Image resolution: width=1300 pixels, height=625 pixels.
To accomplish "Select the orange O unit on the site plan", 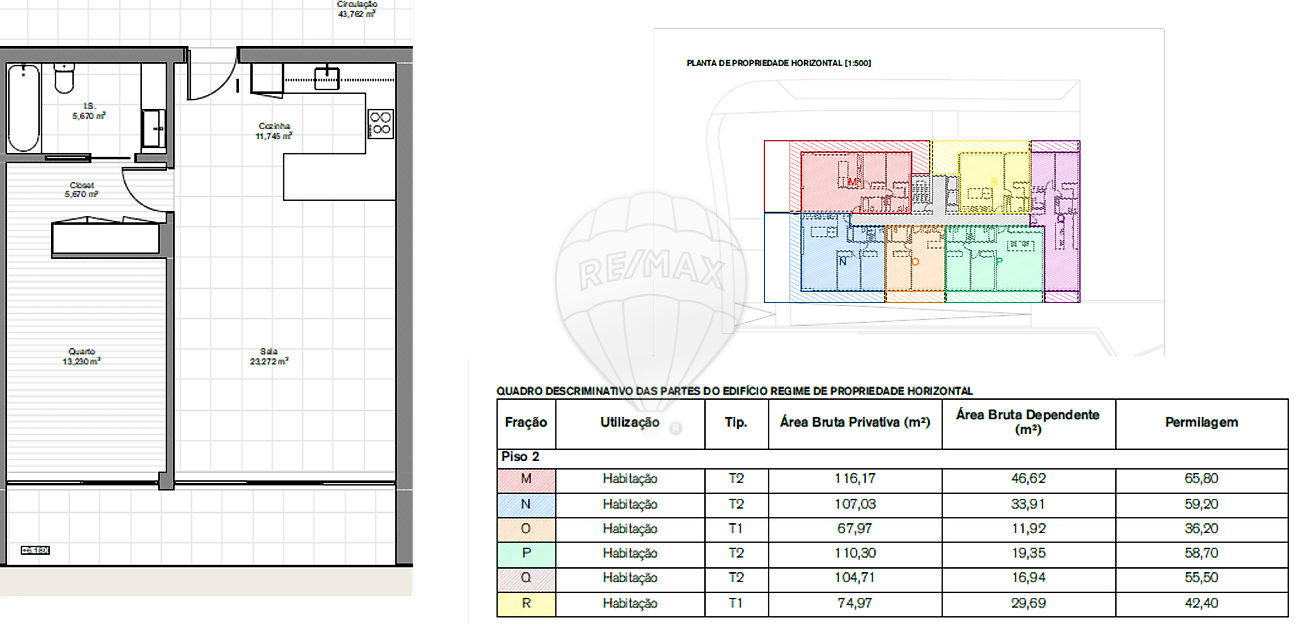I will 915,264.
